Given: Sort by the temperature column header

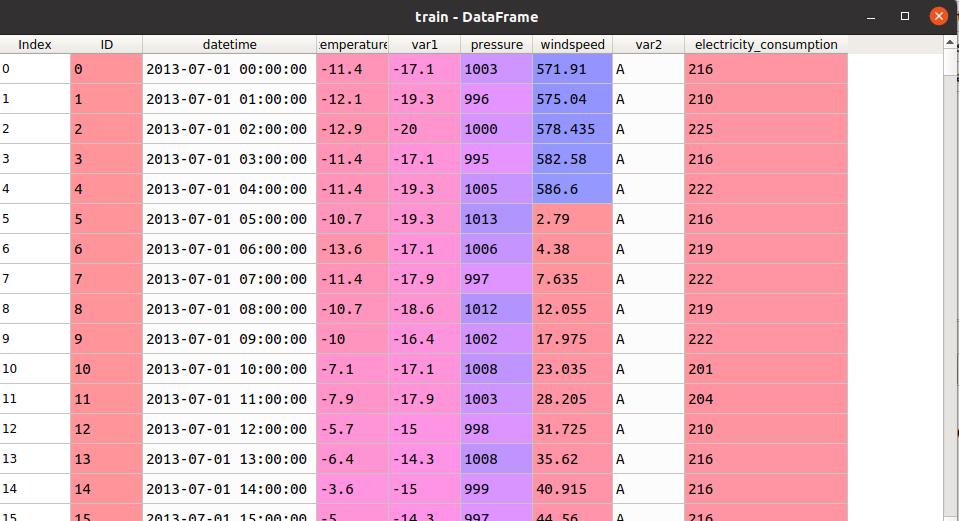Looking at the screenshot, I should [352, 45].
